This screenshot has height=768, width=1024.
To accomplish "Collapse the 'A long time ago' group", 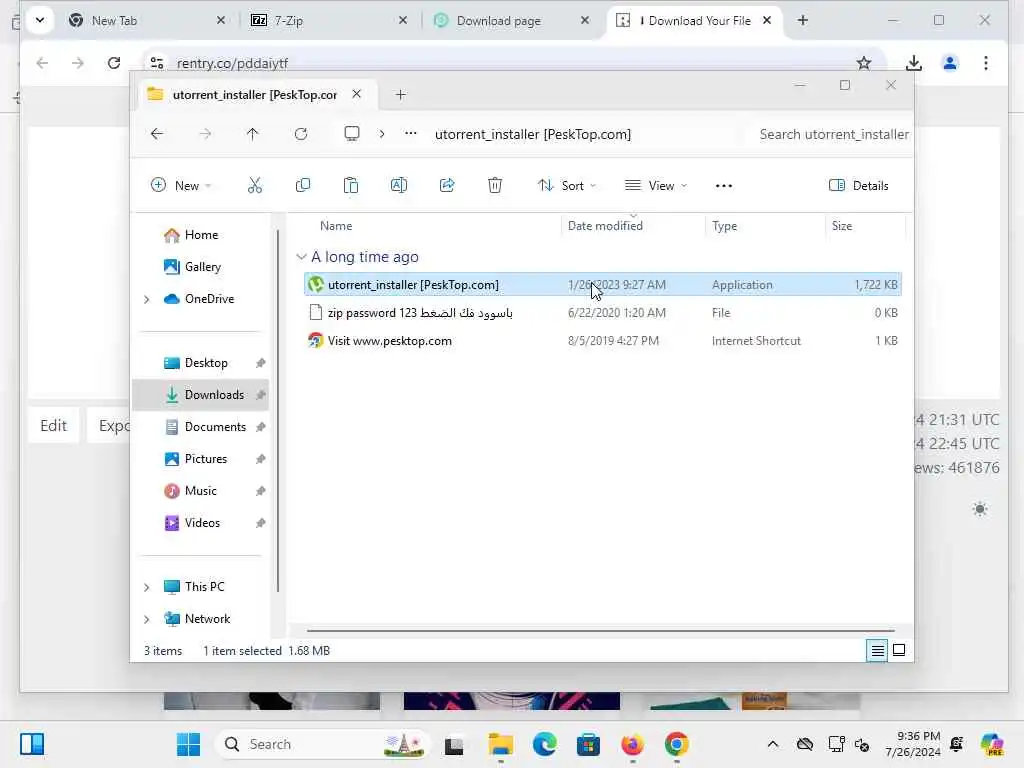I will pos(301,257).
